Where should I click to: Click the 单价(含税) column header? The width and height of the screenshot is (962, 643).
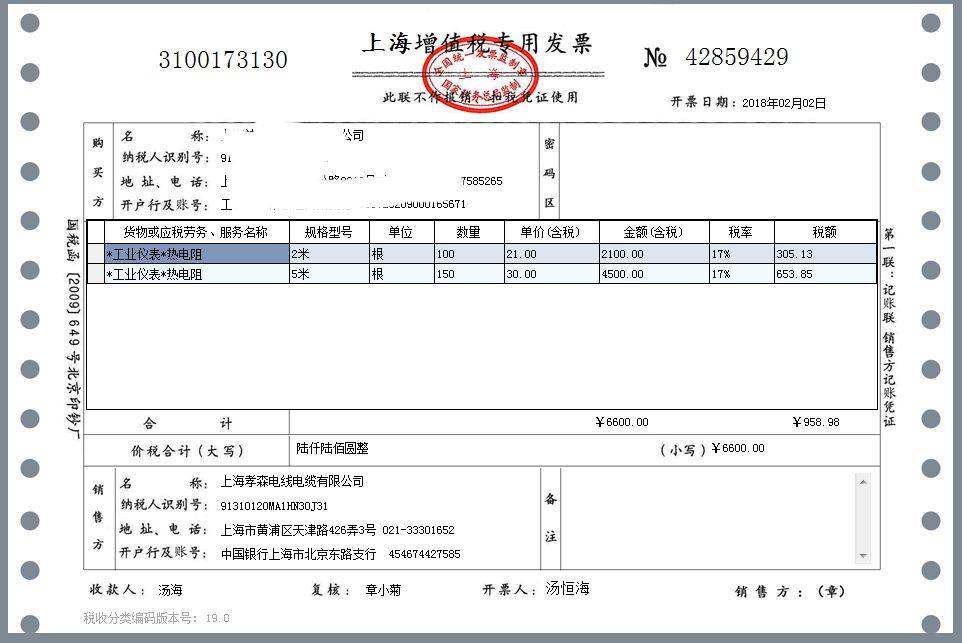click(x=551, y=232)
